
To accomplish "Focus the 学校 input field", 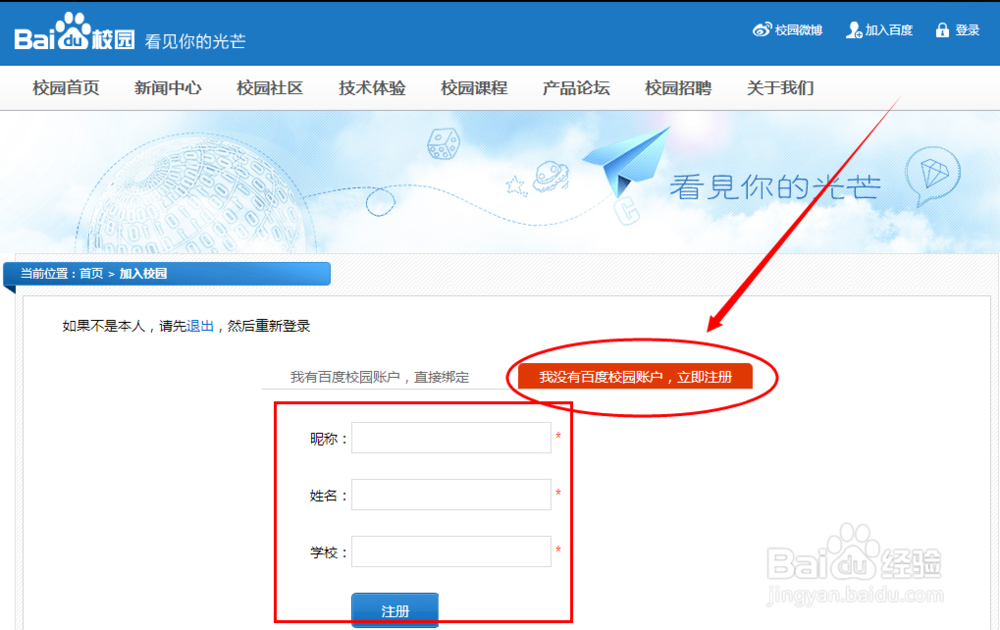I will pos(451,551).
